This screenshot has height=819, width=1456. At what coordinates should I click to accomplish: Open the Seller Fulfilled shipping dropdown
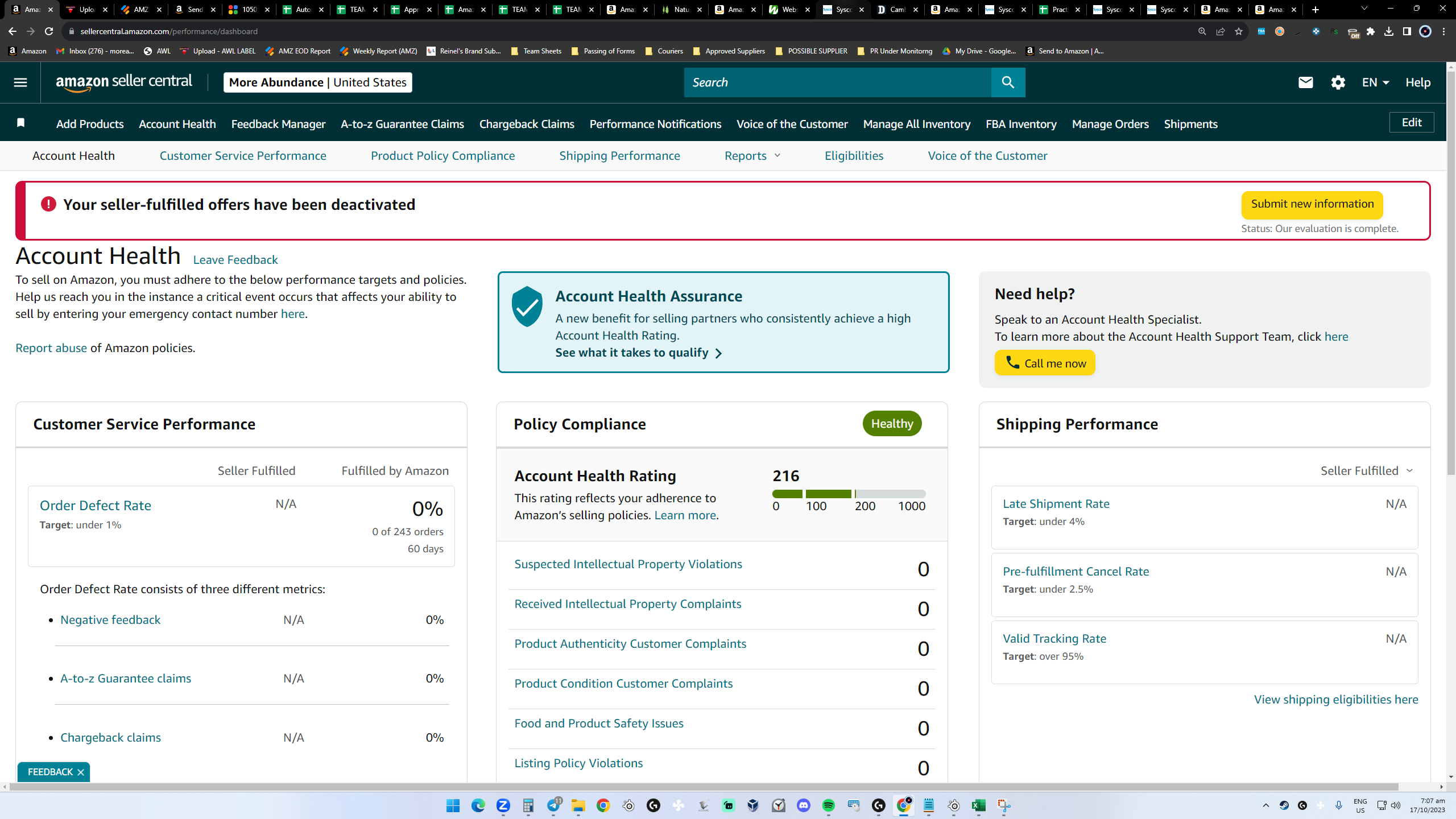[x=1367, y=471]
